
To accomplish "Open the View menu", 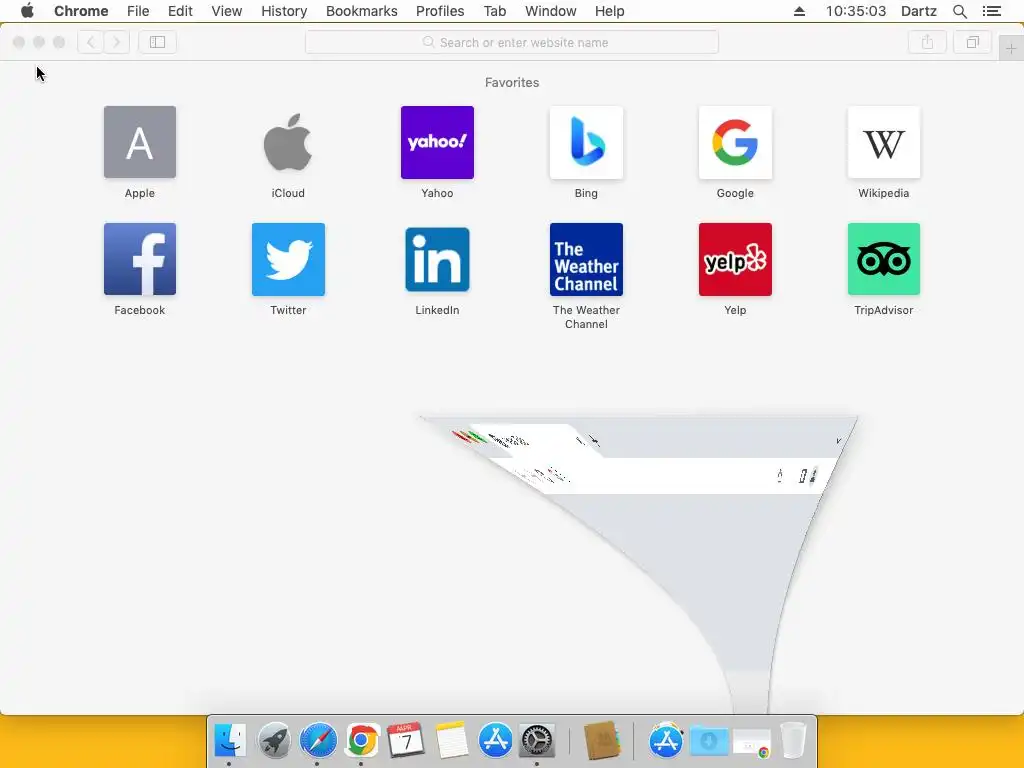I will click(x=227, y=11).
